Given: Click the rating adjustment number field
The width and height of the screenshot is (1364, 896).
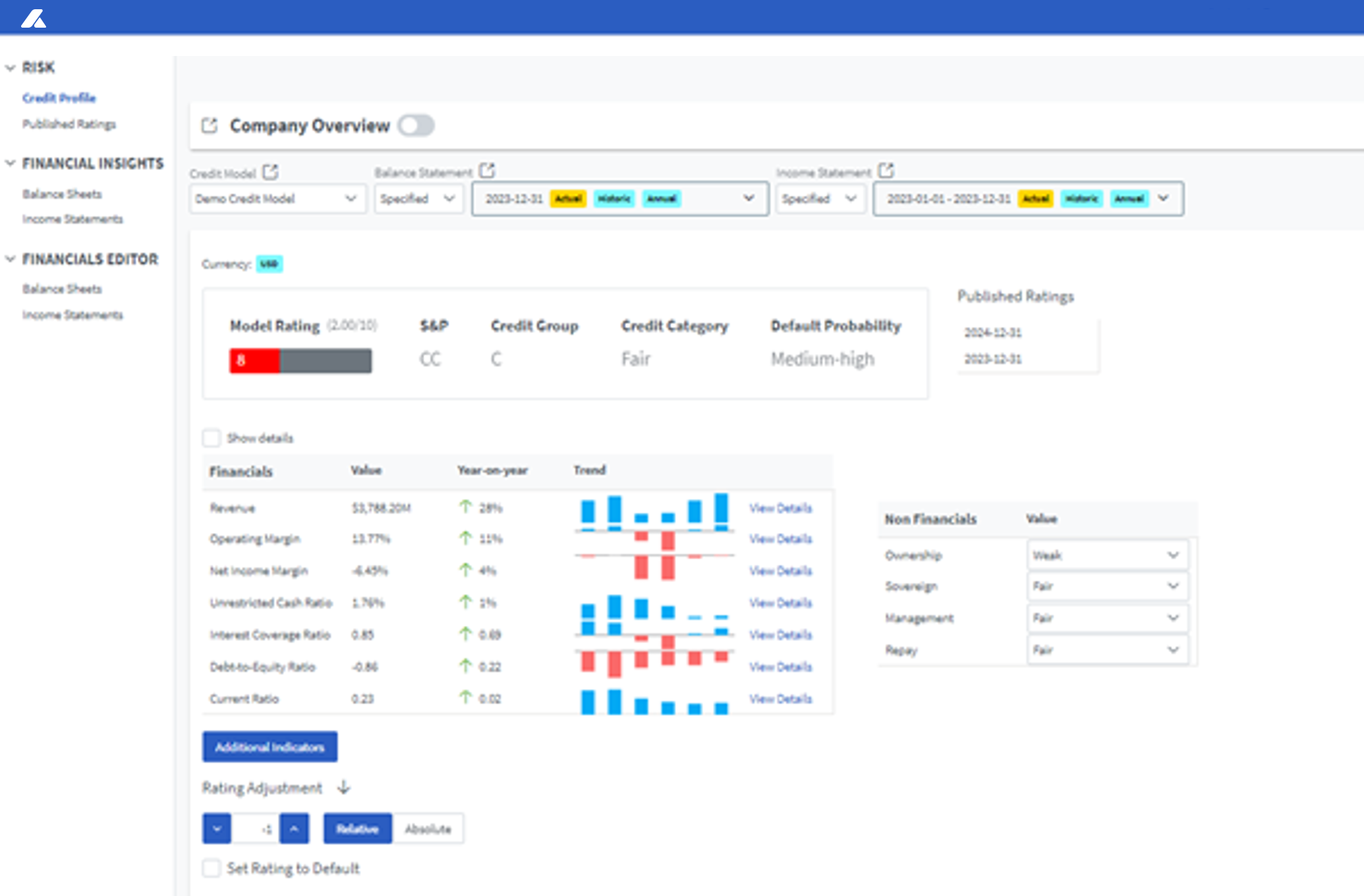Looking at the screenshot, I should (x=256, y=829).
